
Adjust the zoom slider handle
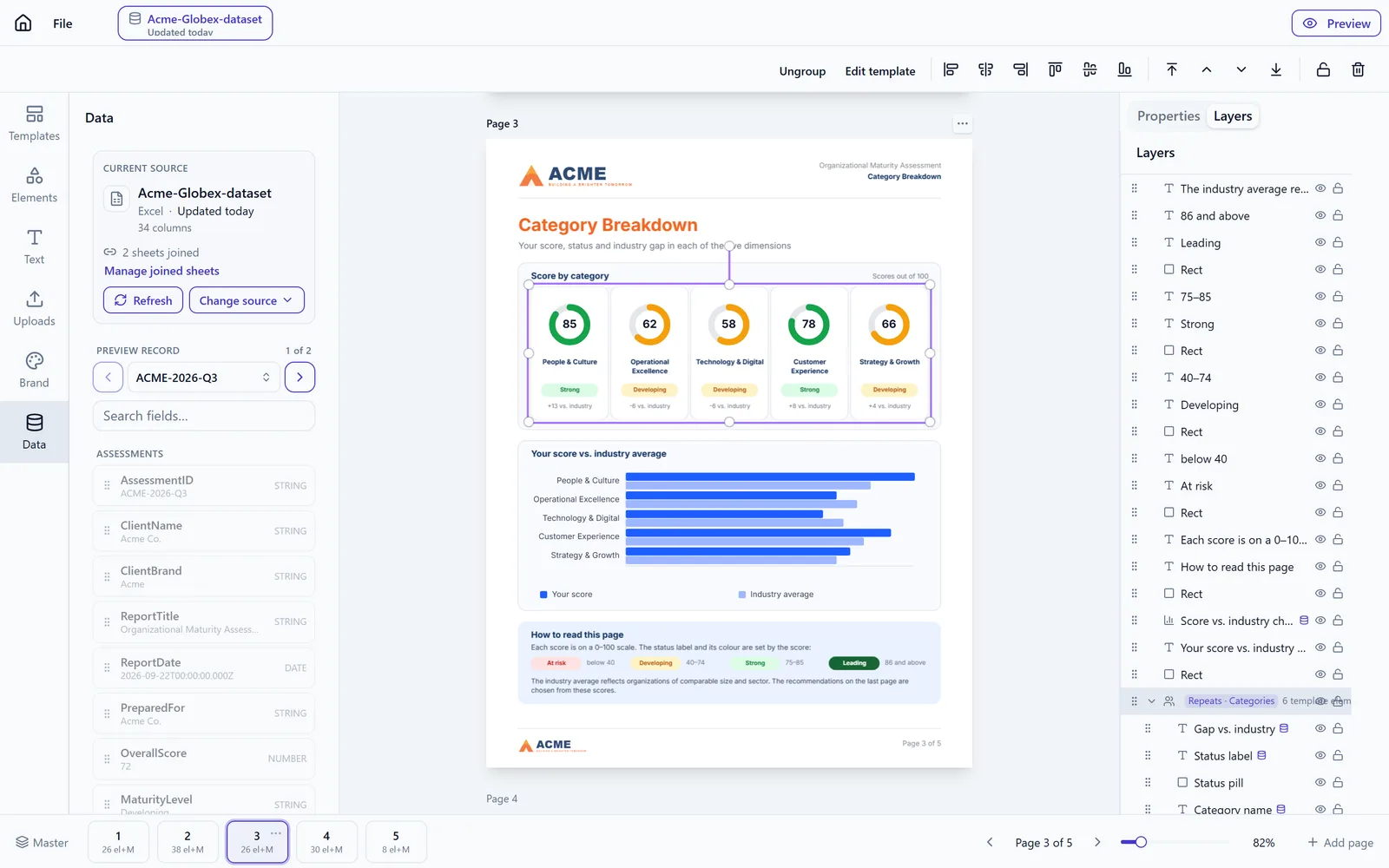tap(1141, 842)
